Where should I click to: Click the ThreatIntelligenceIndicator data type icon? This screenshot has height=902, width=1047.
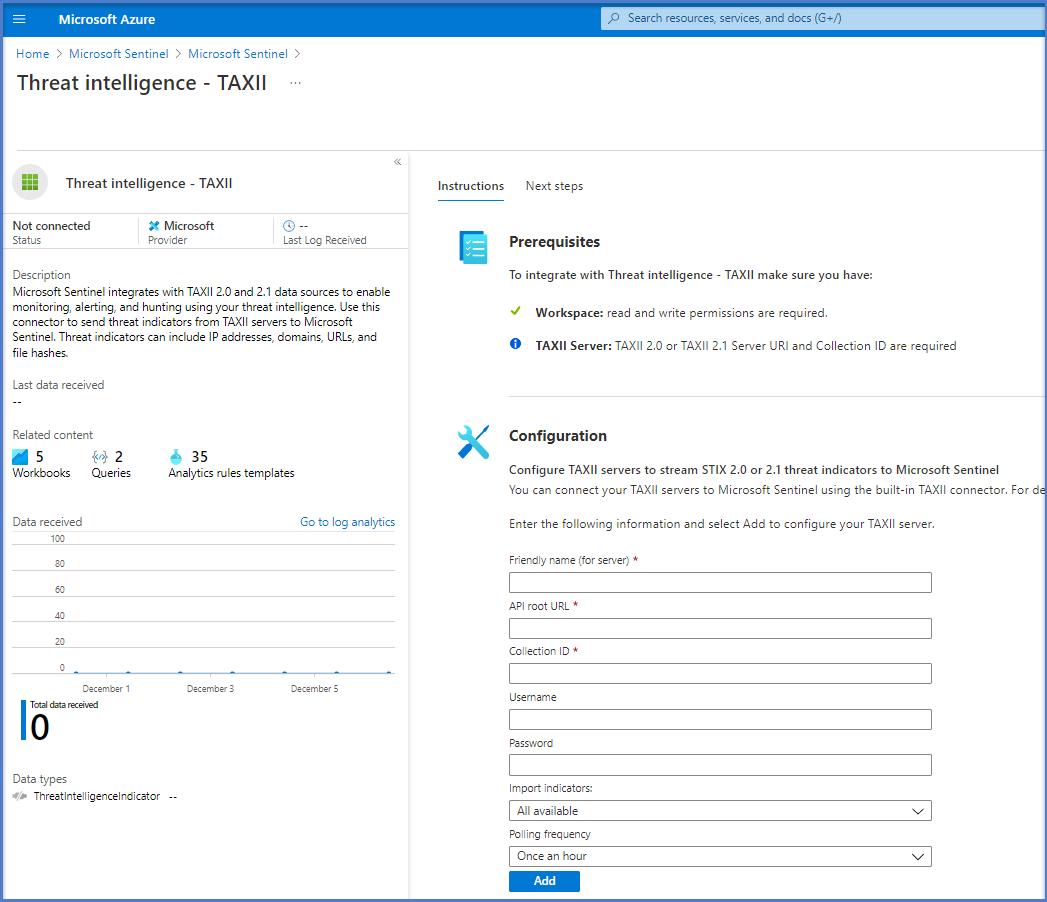click(20, 796)
